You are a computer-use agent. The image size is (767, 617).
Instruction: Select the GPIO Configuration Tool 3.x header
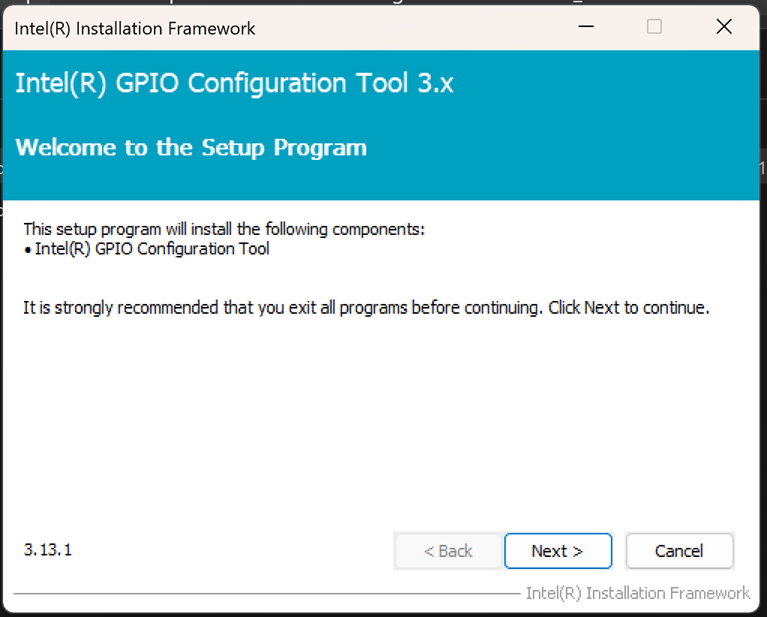click(234, 83)
